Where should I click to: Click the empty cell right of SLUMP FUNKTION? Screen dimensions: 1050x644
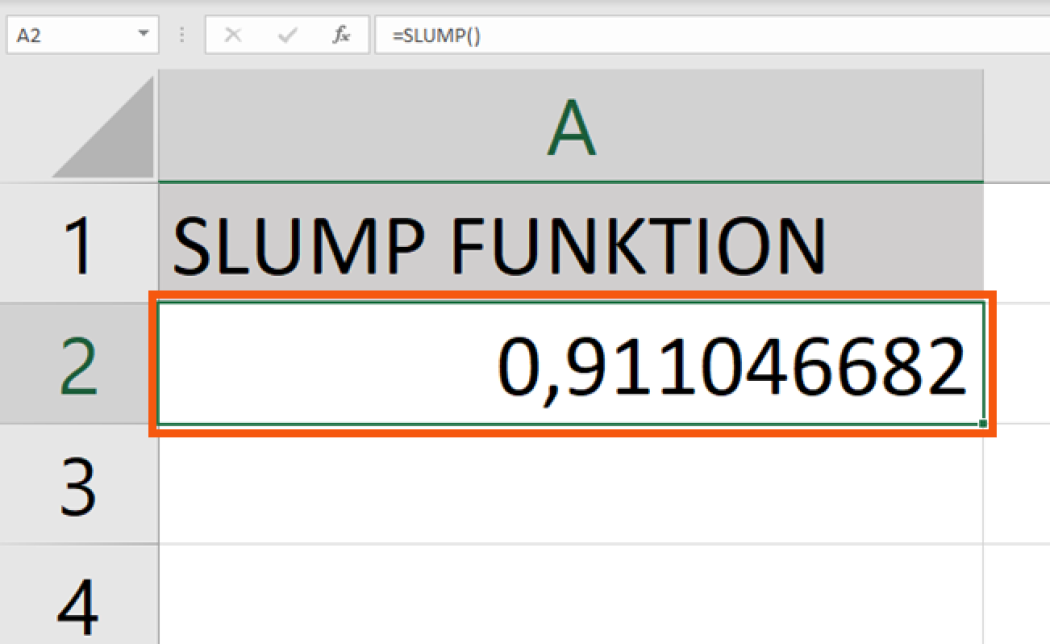(1017, 244)
